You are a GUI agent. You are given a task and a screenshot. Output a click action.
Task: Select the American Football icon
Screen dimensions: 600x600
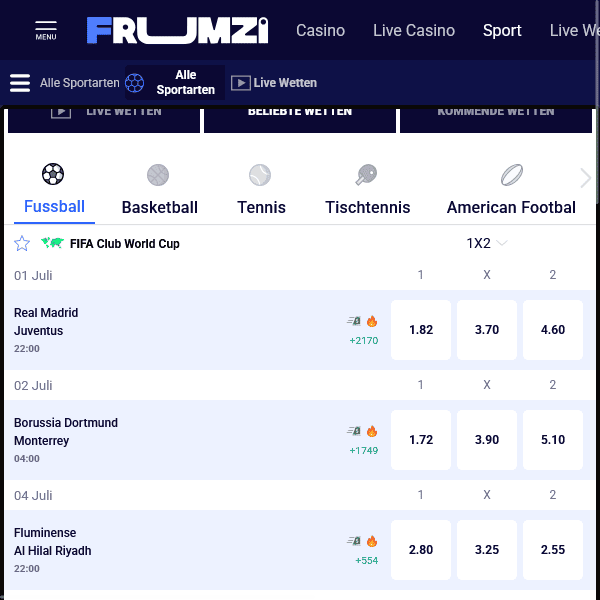(x=512, y=175)
